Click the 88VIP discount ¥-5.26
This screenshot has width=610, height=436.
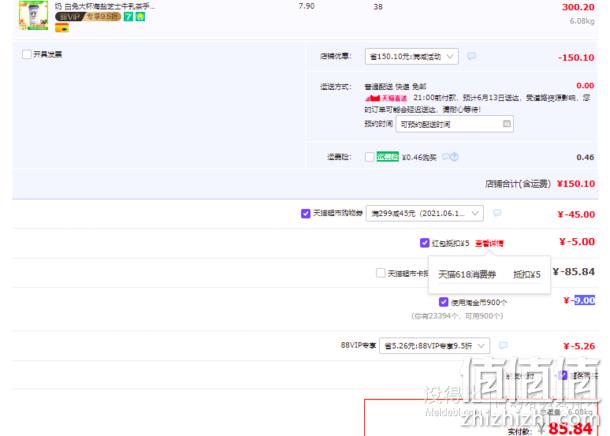579,346
